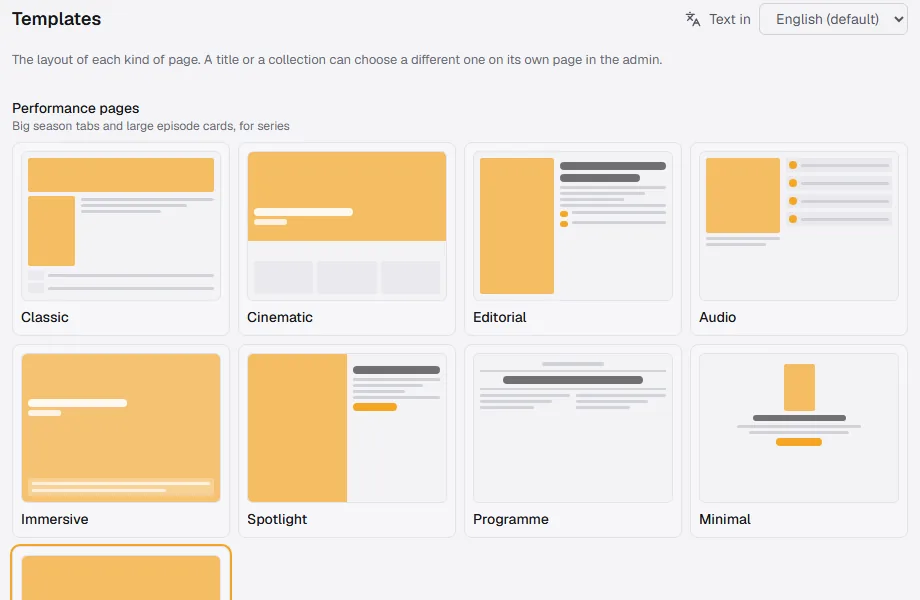Select the Minimal template preview
This screenshot has width=920, height=600.
tap(799, 428)
